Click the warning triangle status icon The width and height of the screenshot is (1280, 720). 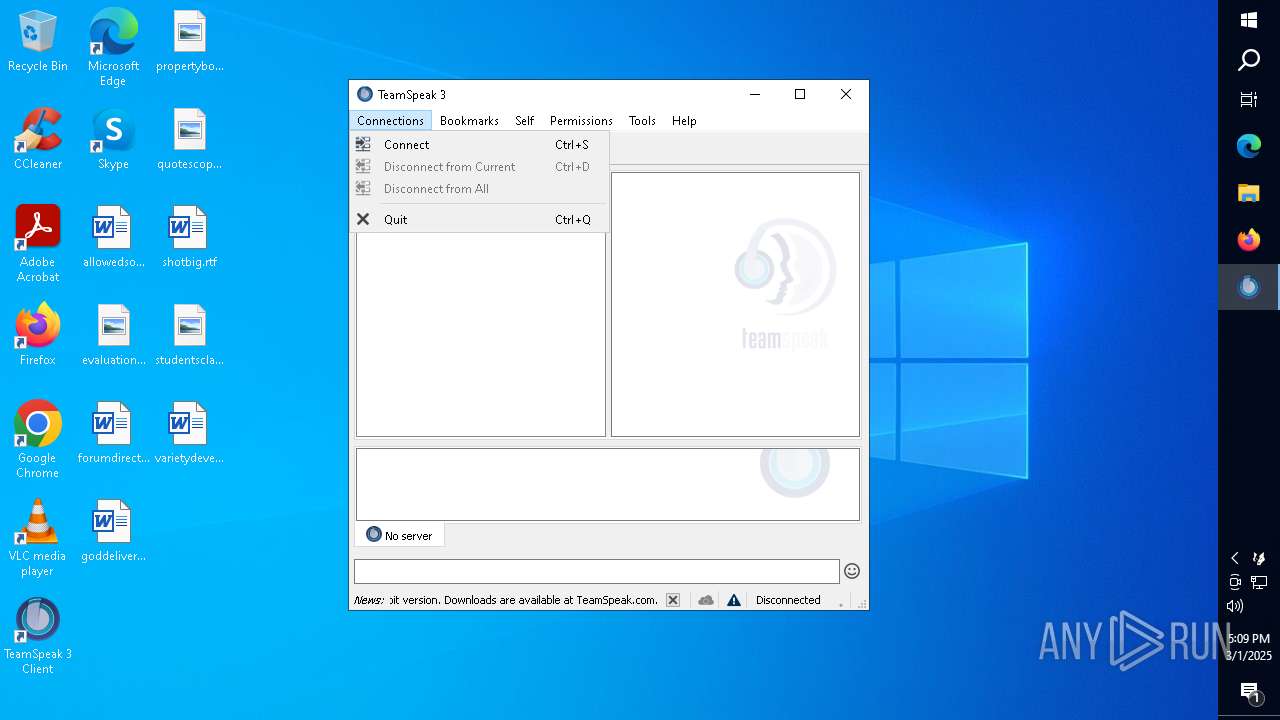734,600
